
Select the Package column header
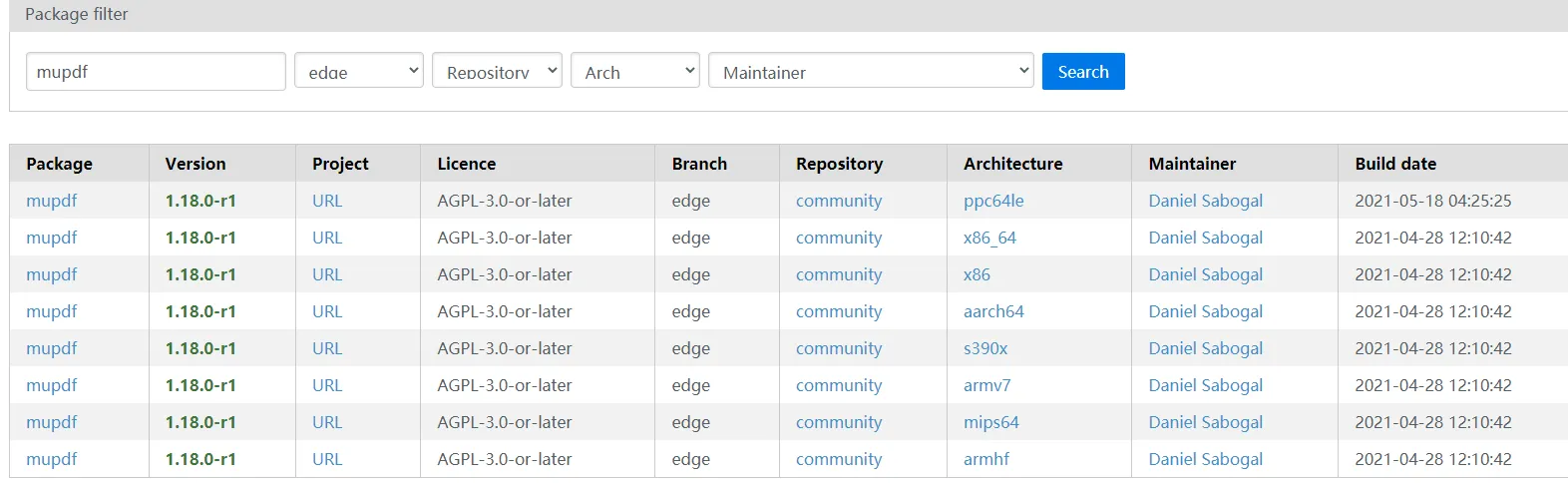[59, 164]
